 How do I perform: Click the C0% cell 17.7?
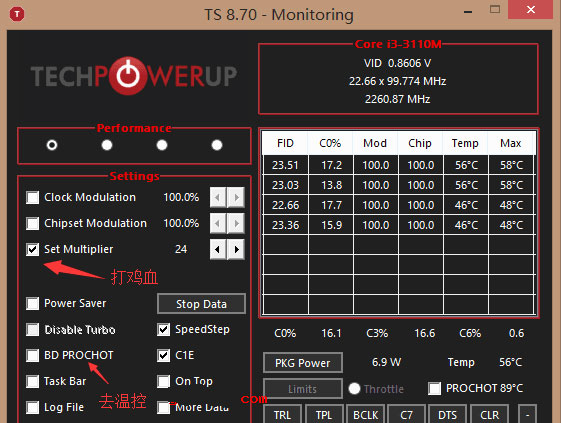pos(332,205)
